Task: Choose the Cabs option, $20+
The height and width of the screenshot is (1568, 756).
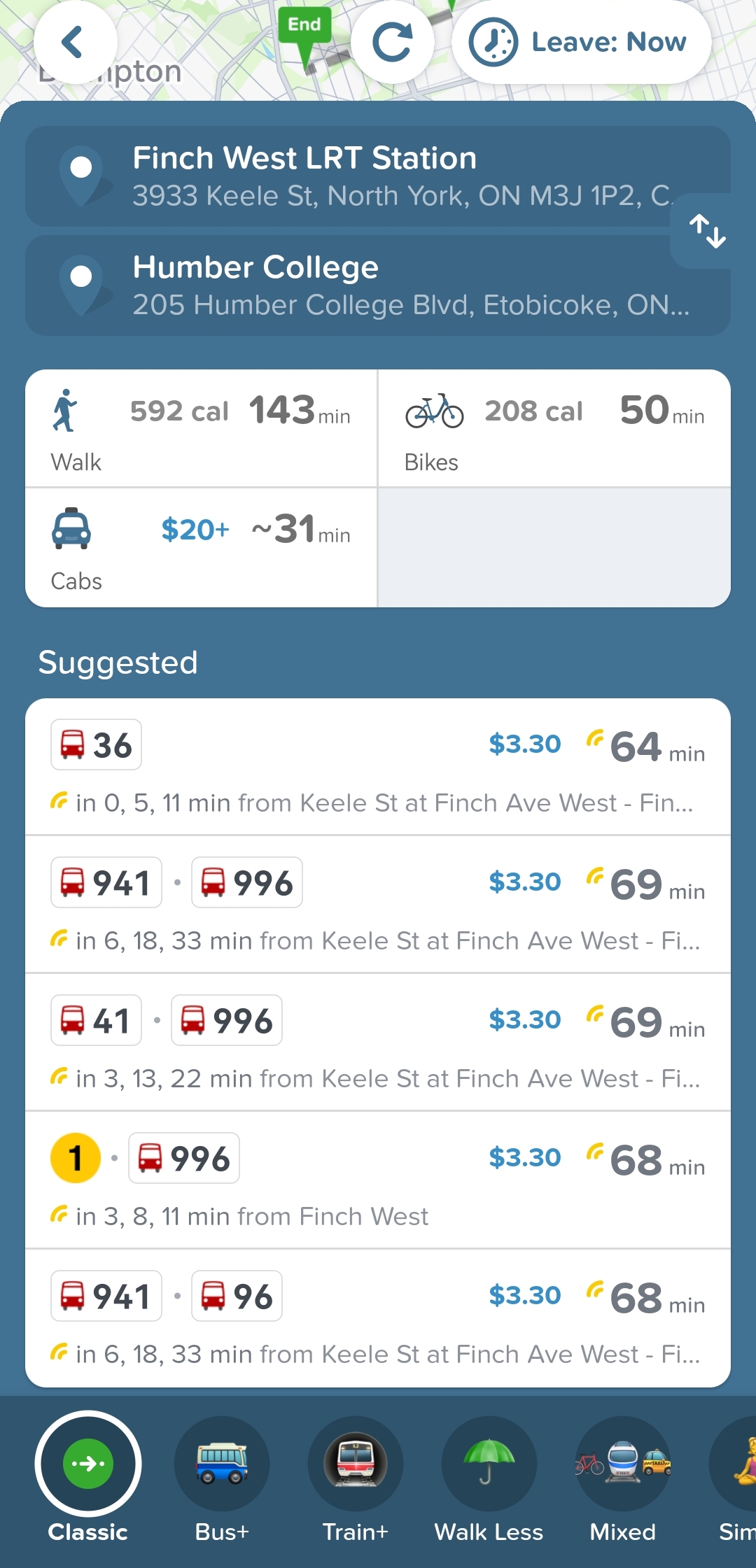Action: (202, 547)
